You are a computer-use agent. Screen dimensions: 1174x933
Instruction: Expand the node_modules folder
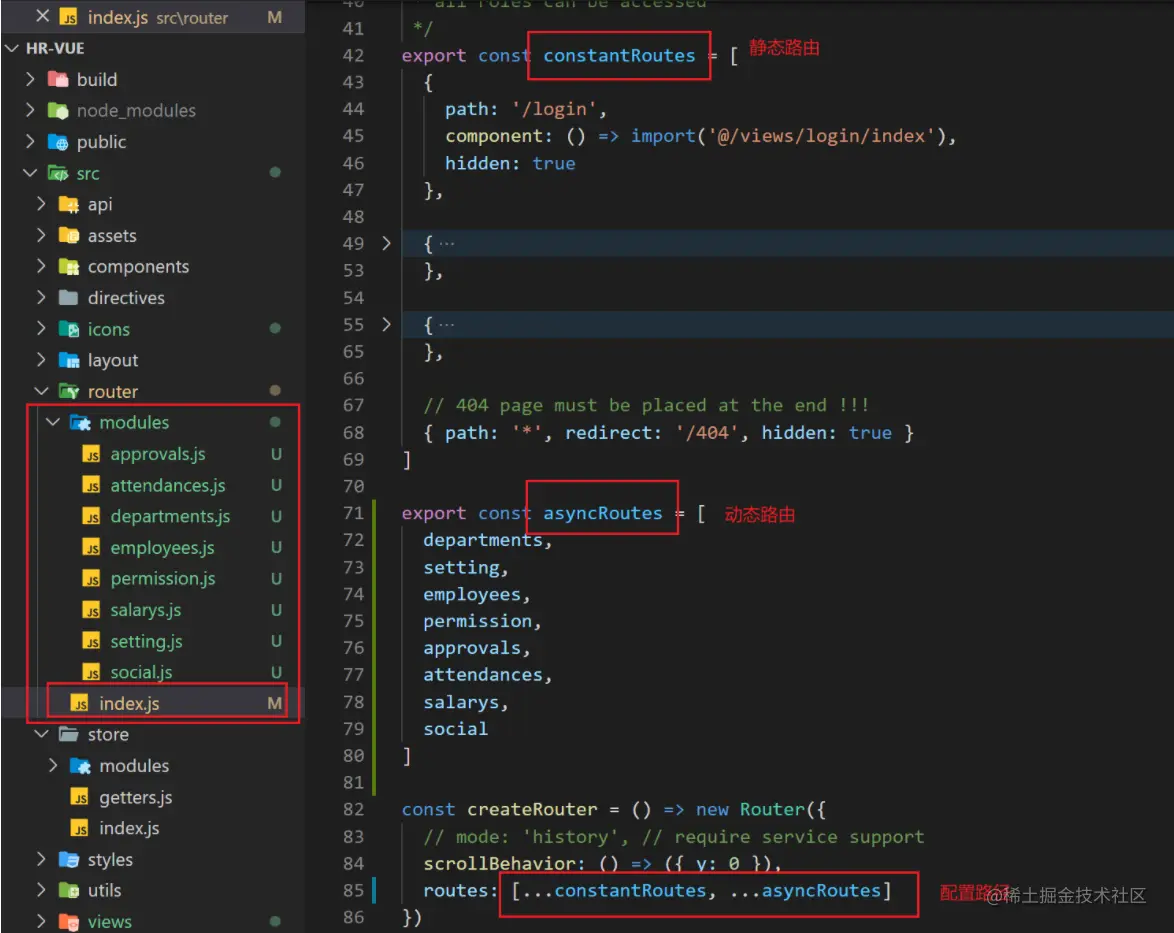click(x=31, y=110)
